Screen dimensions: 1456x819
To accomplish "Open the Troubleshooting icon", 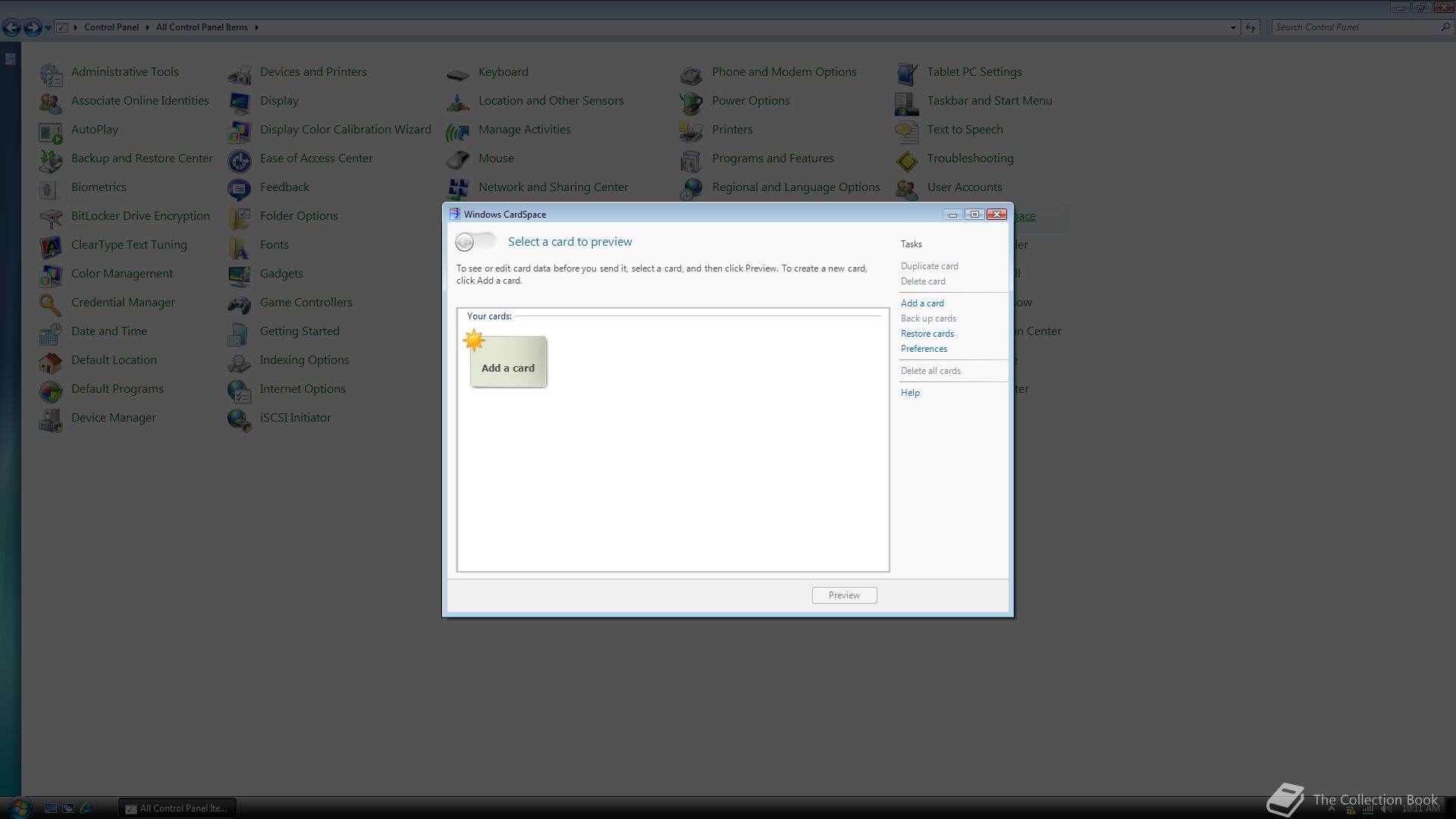I will 907,160.
